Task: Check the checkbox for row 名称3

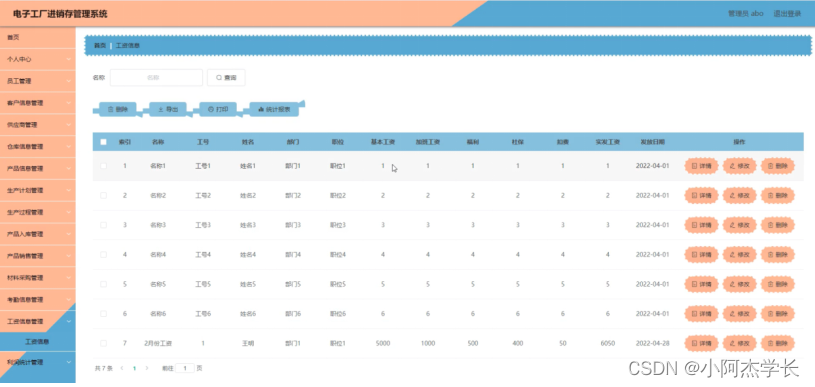Action: pos(103,225)
